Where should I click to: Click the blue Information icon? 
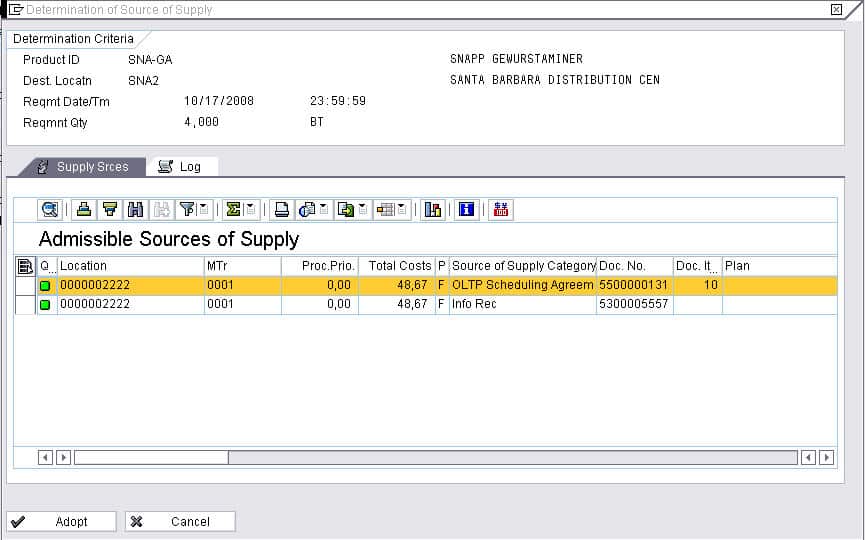[x=466, y=209]
